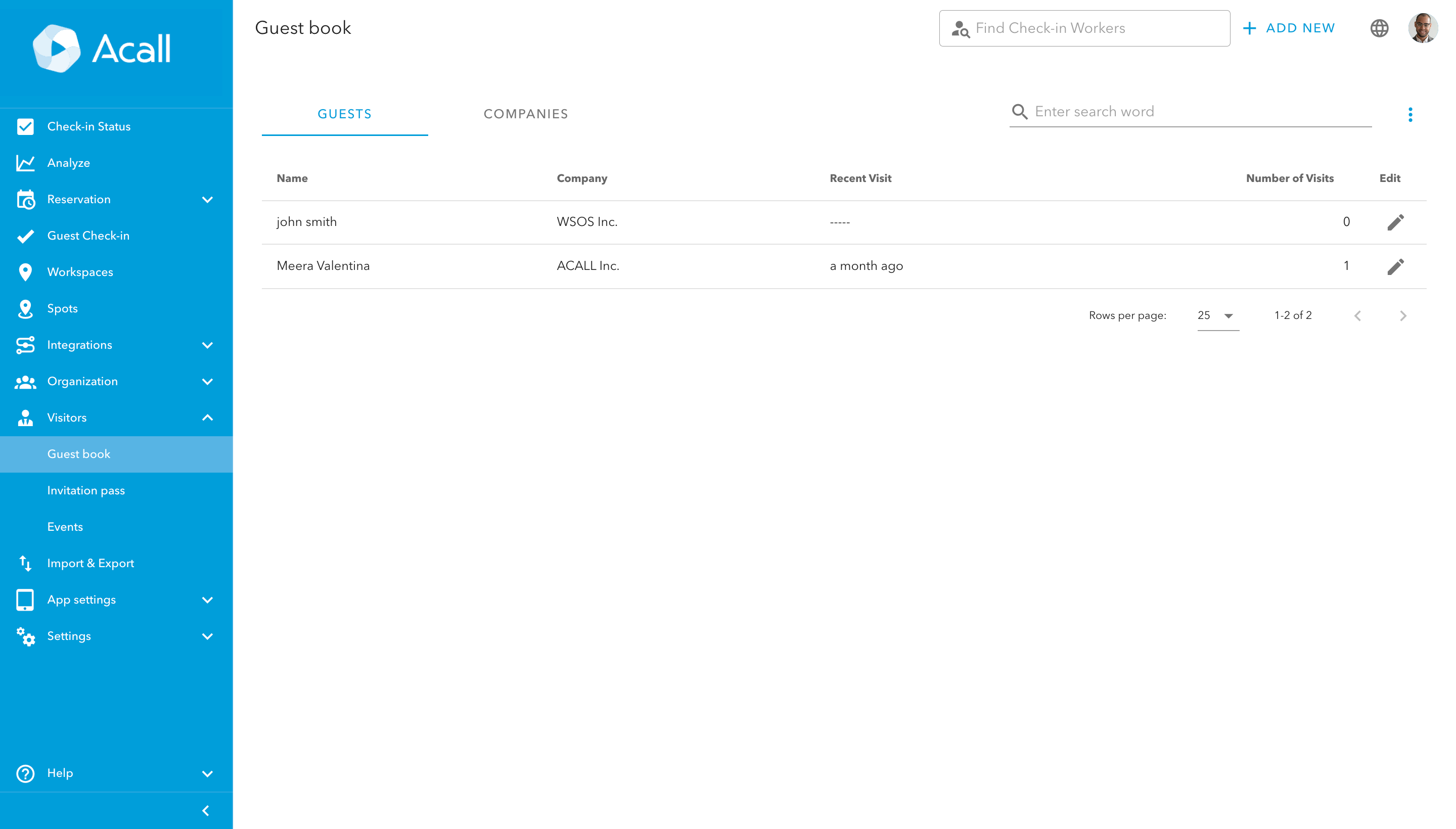The height and width of the screenshot is (829, 1456).
Task: Click the Import & Export arrows icon
Action: 25,563
